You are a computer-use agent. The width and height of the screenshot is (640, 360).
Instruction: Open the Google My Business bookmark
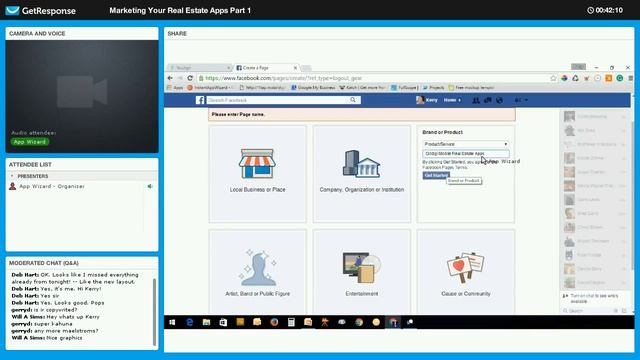point(313,88)
